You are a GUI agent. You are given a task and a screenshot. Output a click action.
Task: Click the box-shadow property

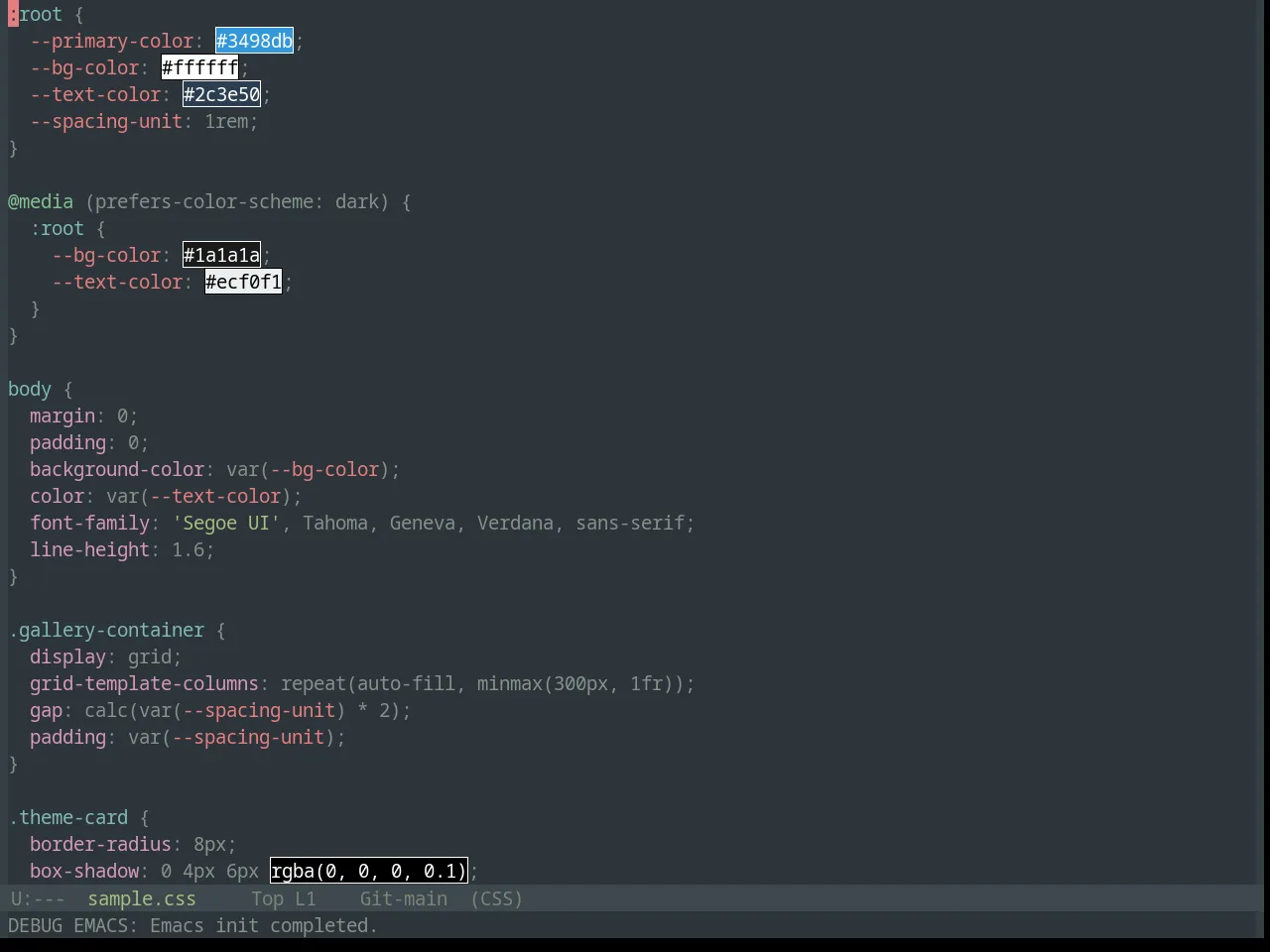click(x=84, y=871)
